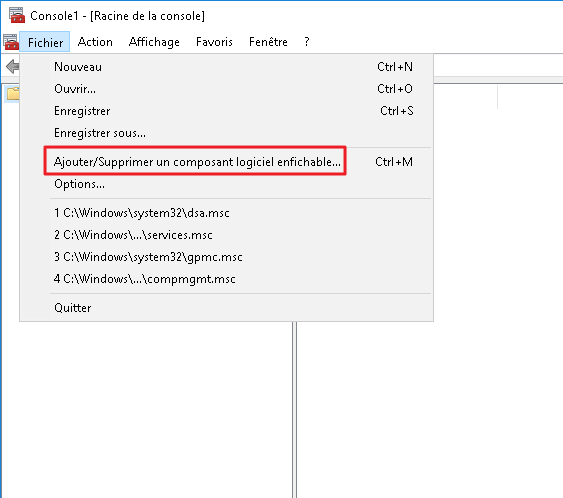Open the Favoris menu

[214, 42]
